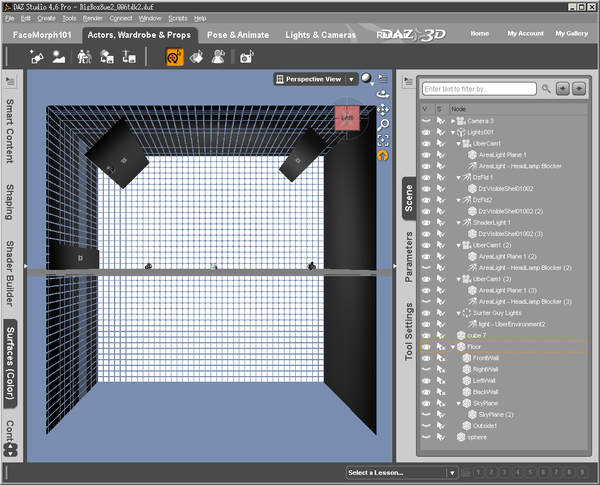This screenshot has width=600, height=485.
Task: Open the Render menu
Action: pyautogui.click(x=93, y=18)
